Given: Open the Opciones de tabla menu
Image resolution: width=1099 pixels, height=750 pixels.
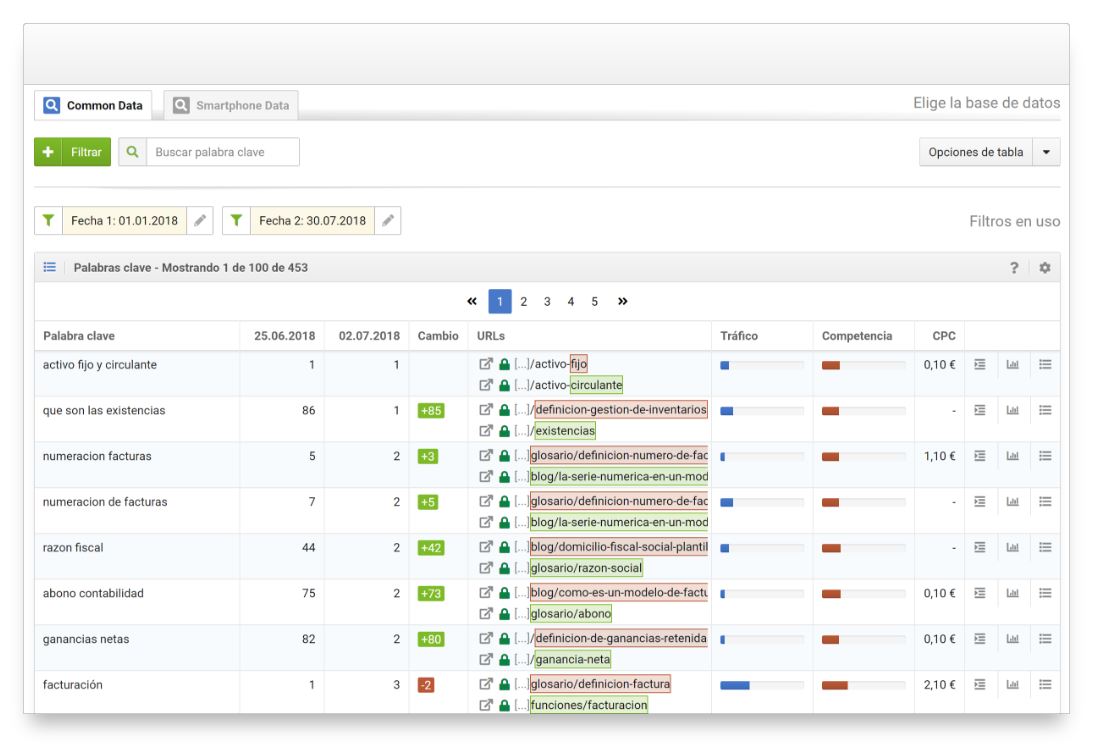Looking at the screenshot, I should 975,153.
